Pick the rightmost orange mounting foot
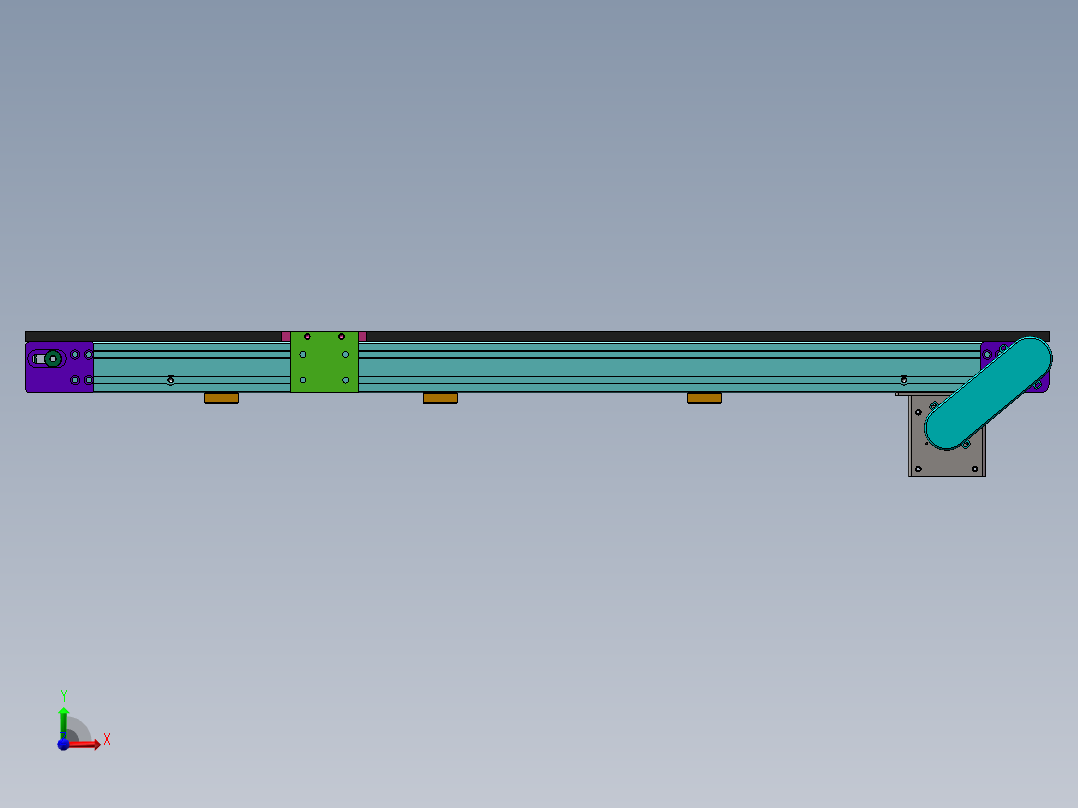The image size is (1078, 808). pos(704,398)
